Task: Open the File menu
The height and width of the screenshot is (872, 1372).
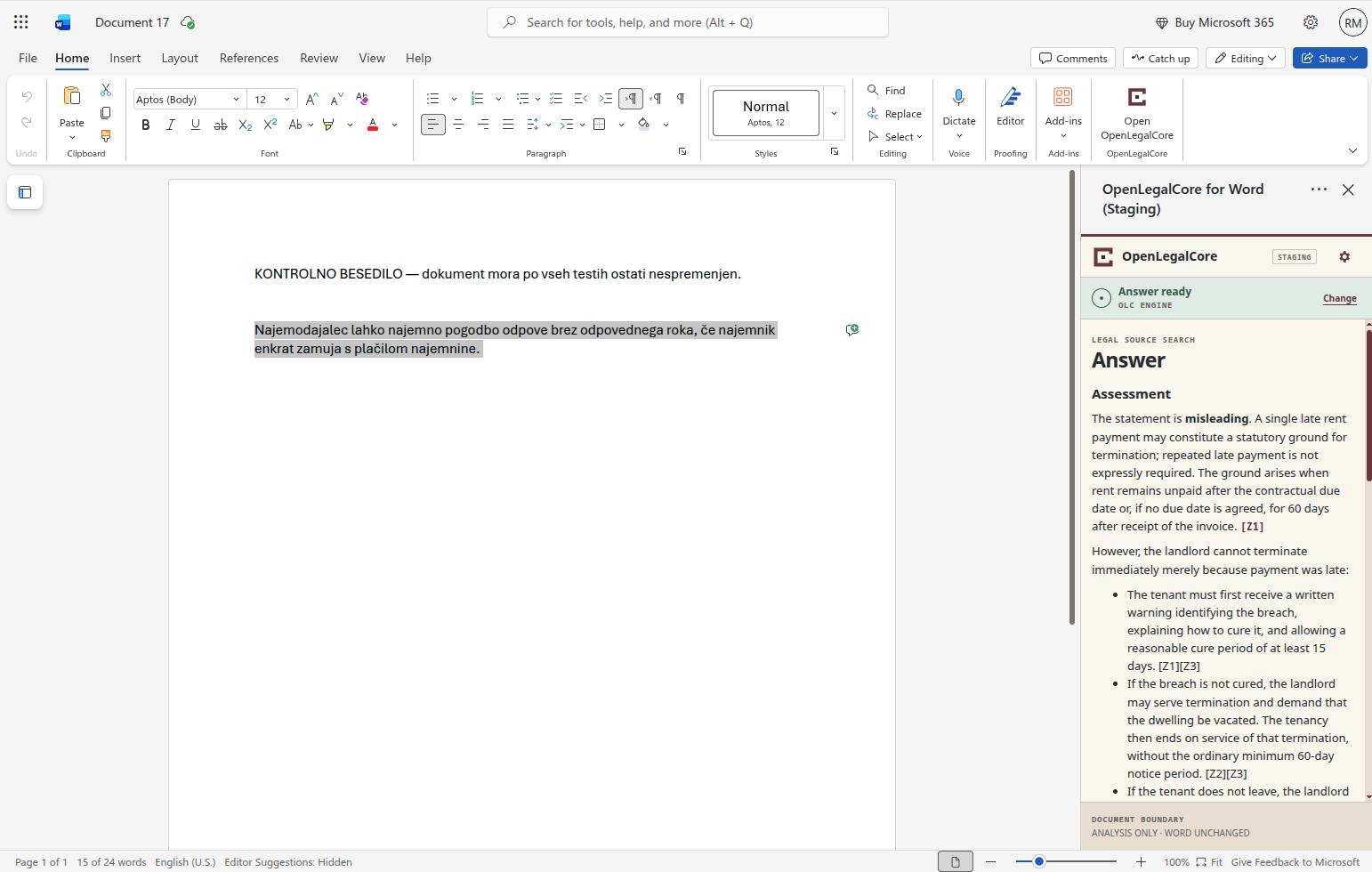Action: [x=28, y=58]
